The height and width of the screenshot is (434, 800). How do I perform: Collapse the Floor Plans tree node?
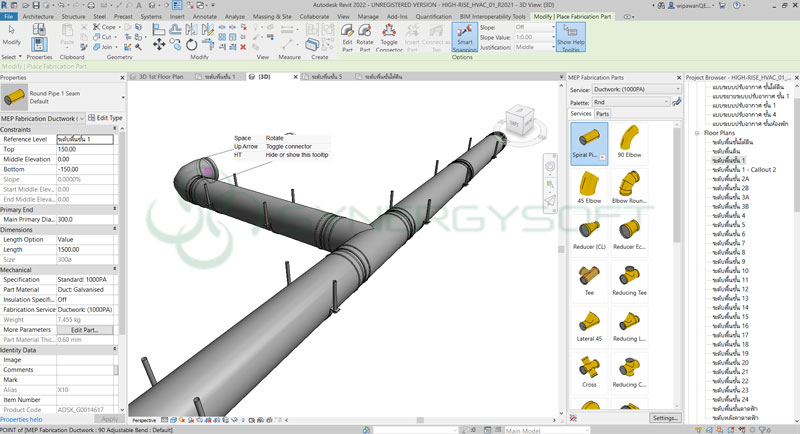[697, 132]
